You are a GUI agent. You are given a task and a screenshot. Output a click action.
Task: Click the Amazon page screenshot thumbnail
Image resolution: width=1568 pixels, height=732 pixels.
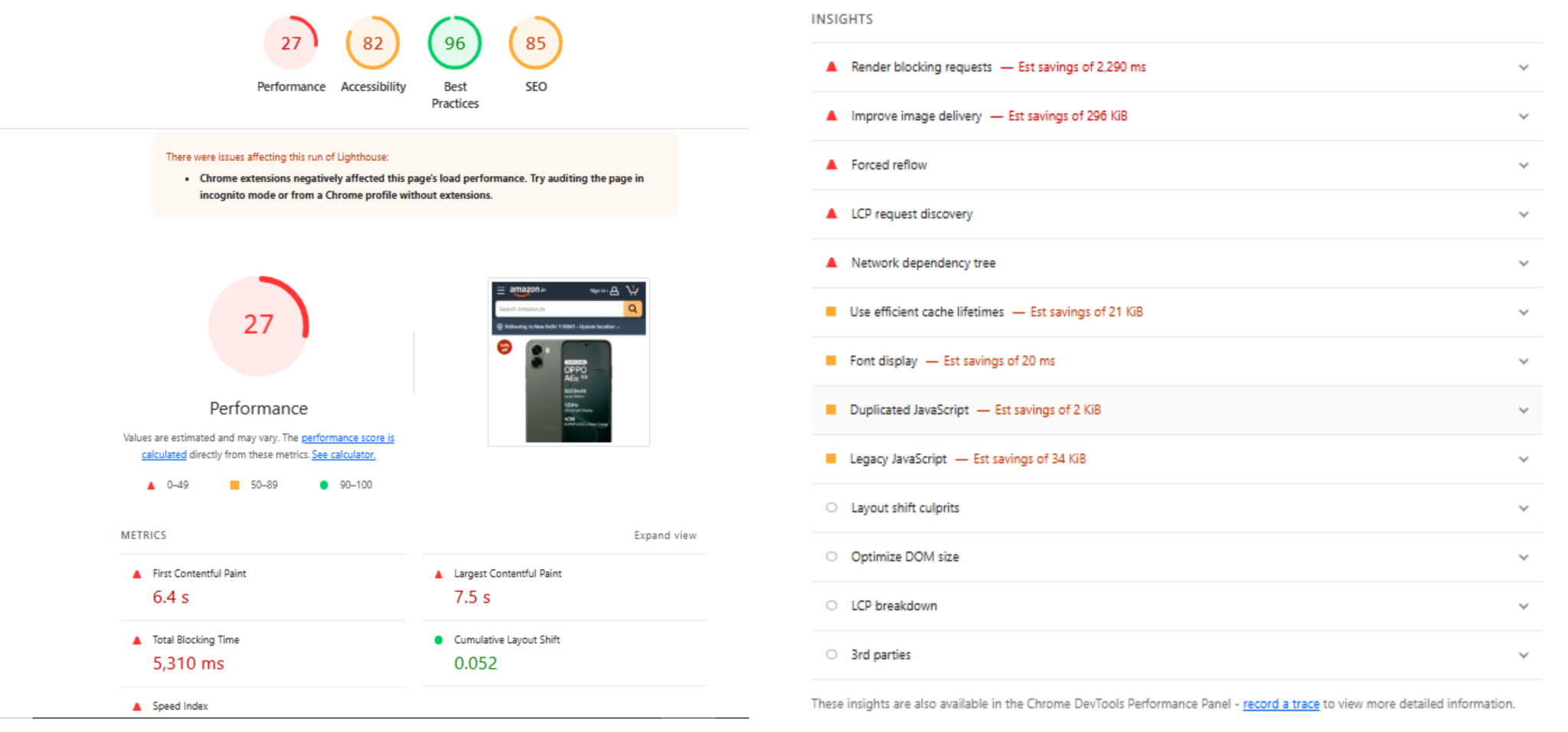pos(569,362)
